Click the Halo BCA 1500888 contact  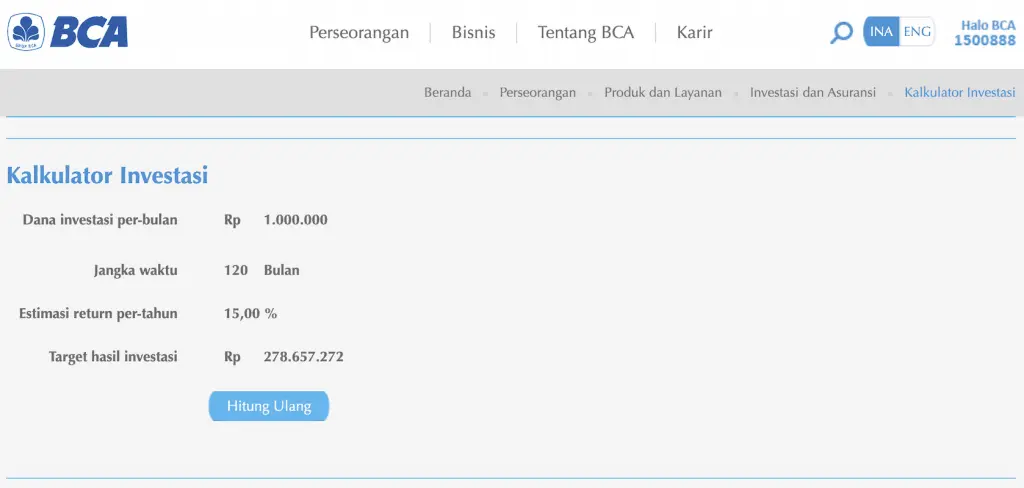tap(985, 33)
